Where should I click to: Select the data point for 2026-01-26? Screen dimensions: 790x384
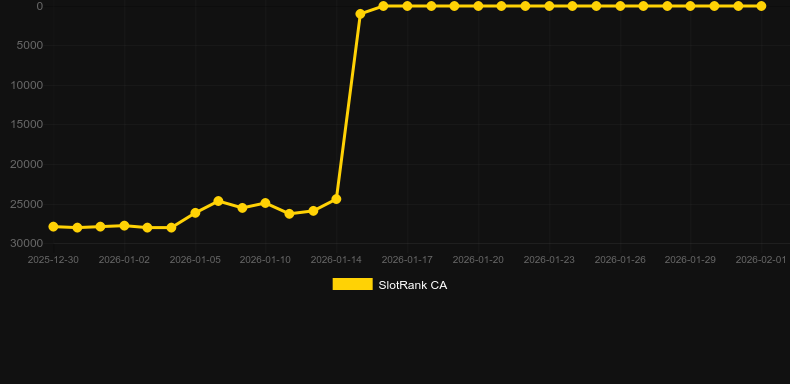[620, 6]
